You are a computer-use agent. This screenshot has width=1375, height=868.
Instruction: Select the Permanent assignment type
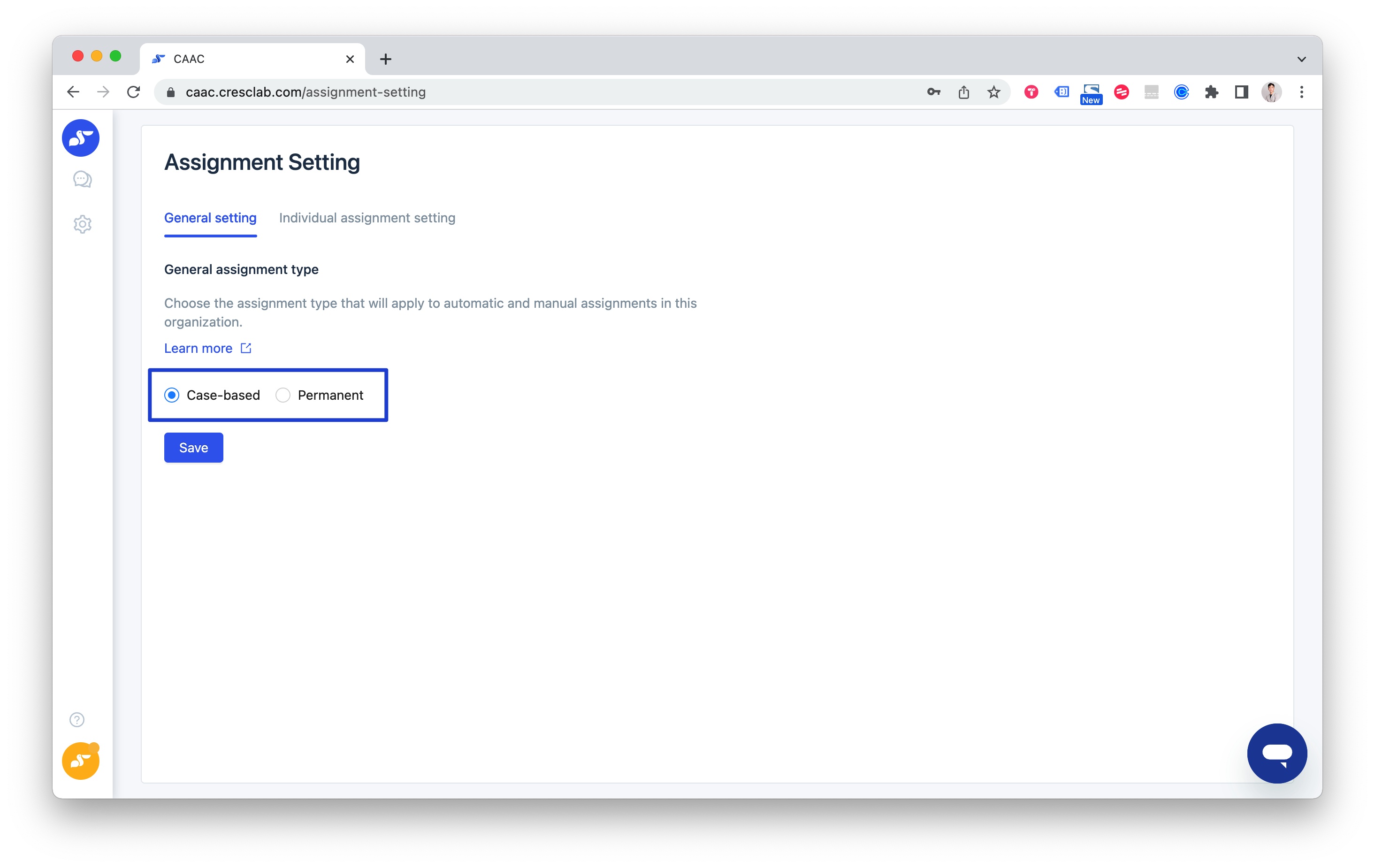click(283, 395)
